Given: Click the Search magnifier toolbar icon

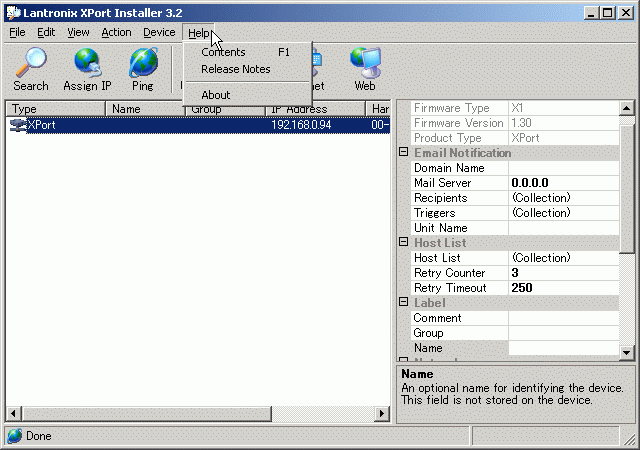Looking at the screenshot, I should point(31,62).
